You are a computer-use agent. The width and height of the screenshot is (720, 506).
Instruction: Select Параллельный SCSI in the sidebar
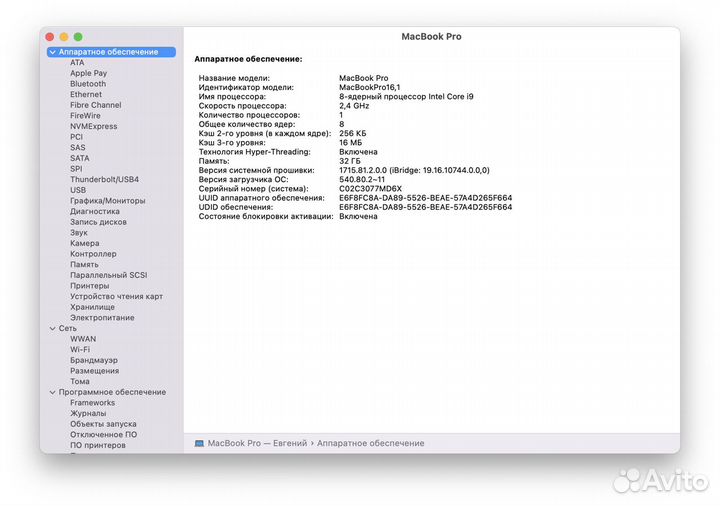pos(108,275)
